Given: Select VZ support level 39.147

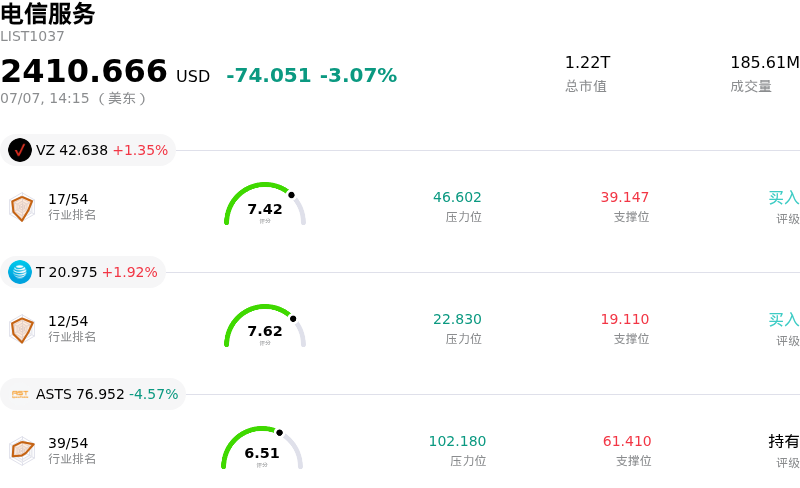Looking at the screenshot, I should [624, 197].
